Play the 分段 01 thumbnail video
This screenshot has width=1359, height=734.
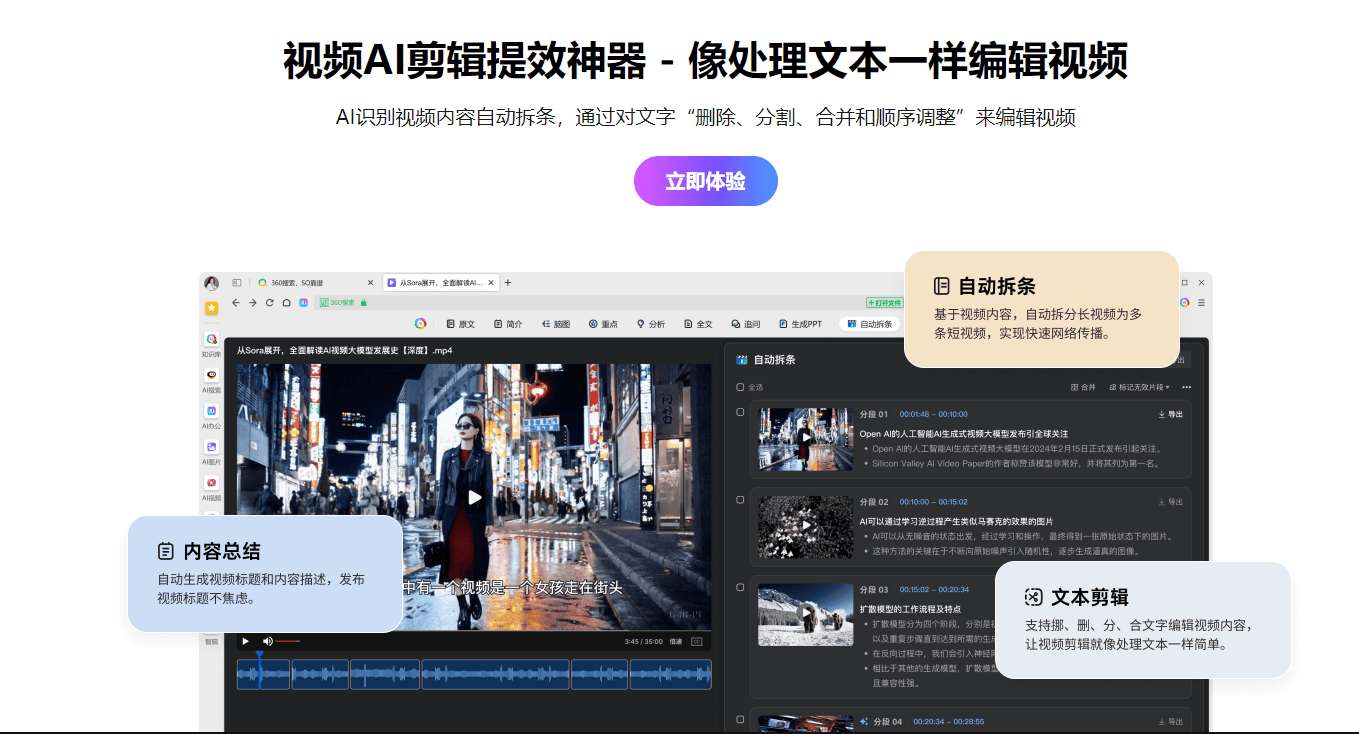(x=806, y=438)
